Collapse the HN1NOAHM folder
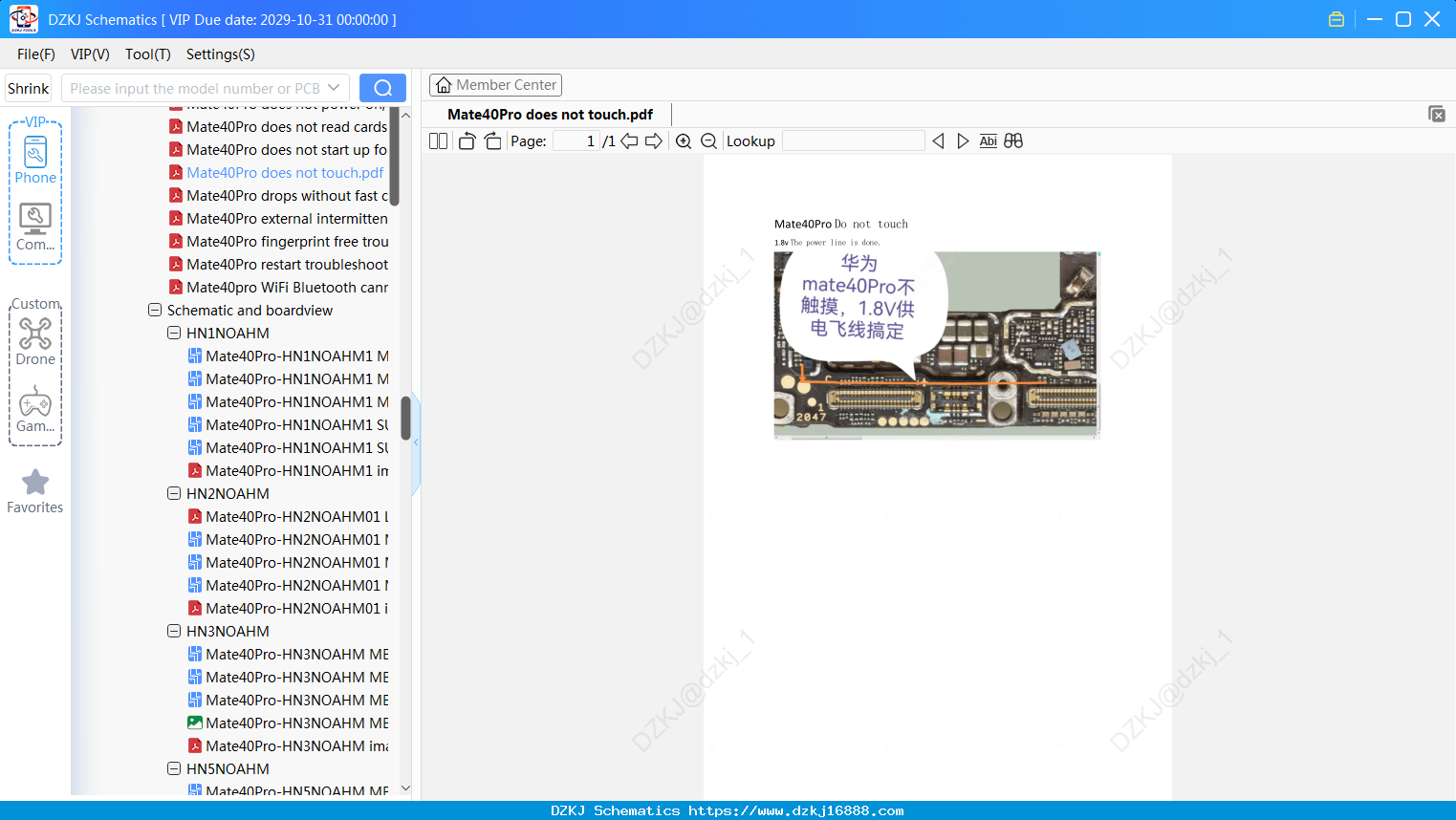Viewport: 1456px width, 820px height. tap(174, 334)
